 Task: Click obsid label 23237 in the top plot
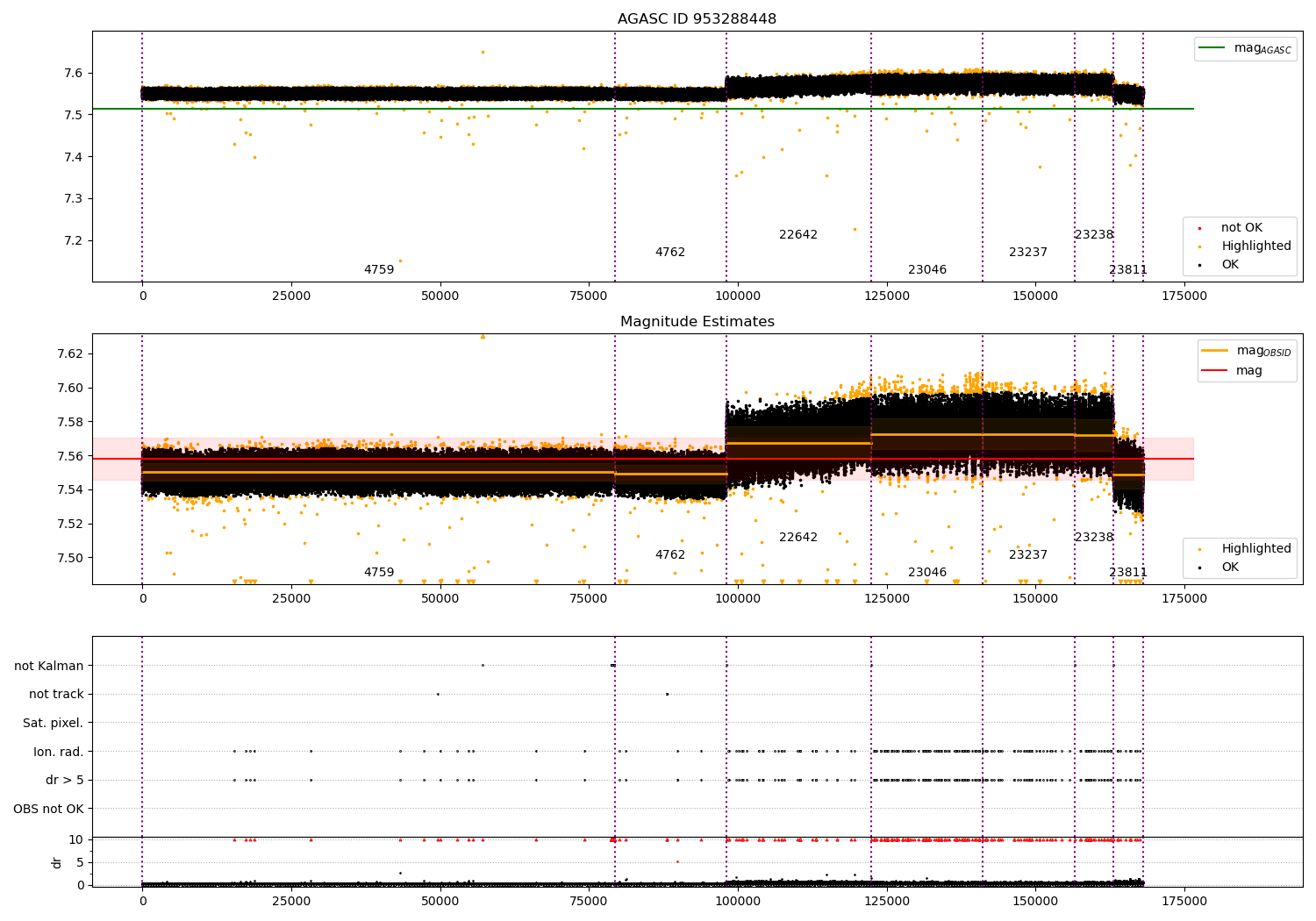click(1028, 253)
